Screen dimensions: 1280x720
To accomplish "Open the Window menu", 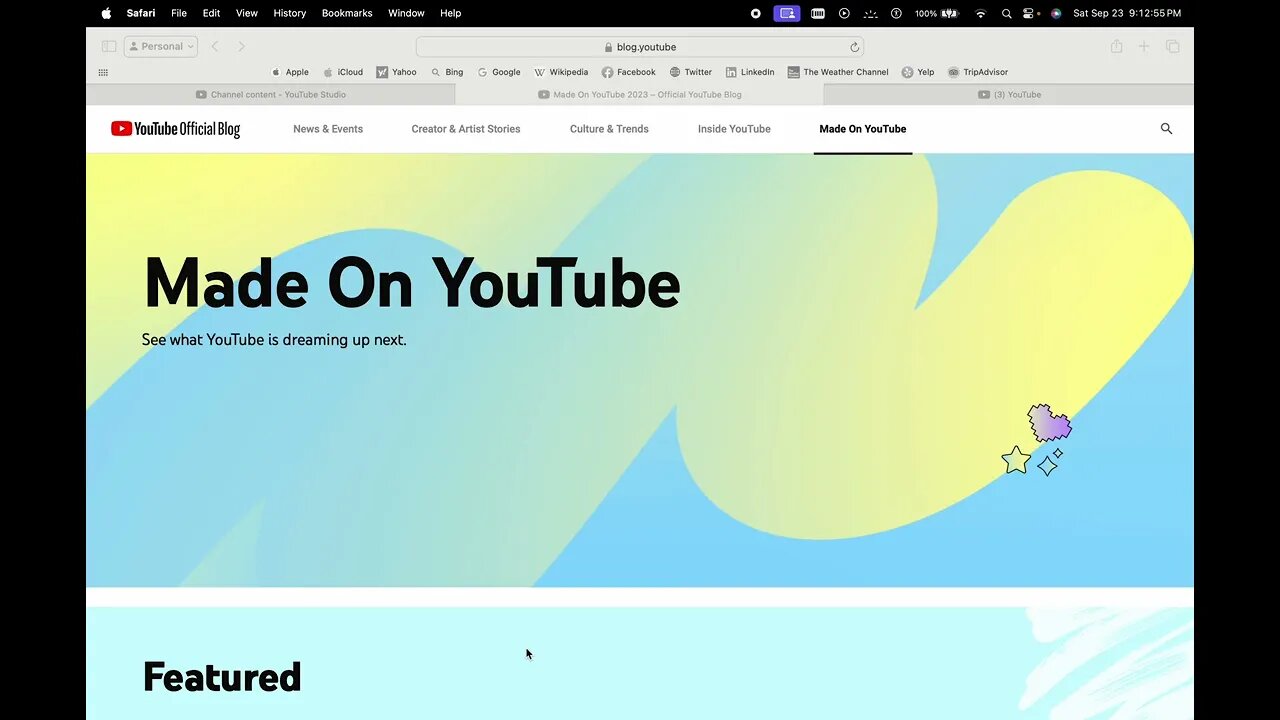I will tap(406, 13).
